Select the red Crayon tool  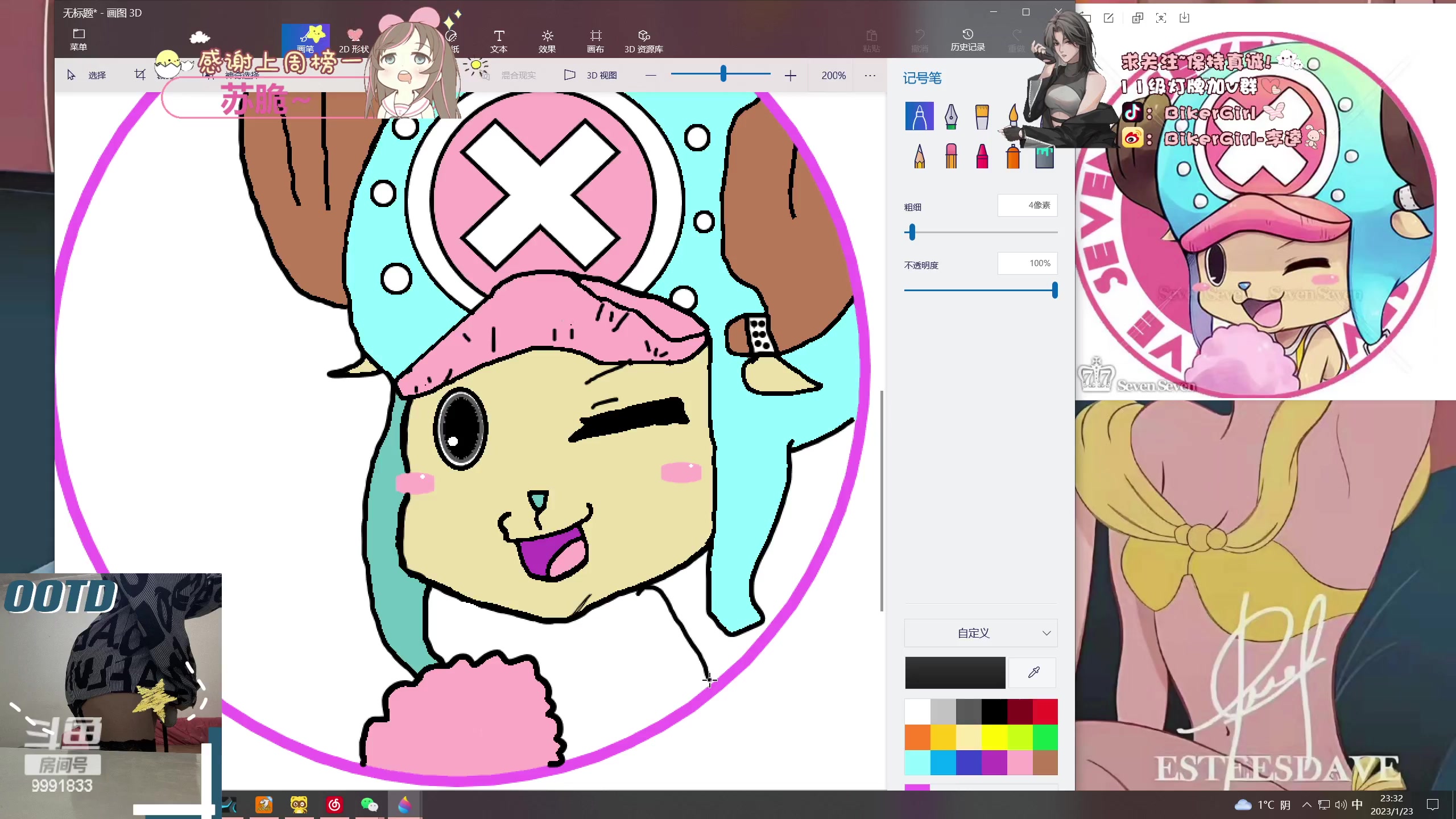click(x=982, y=155)
